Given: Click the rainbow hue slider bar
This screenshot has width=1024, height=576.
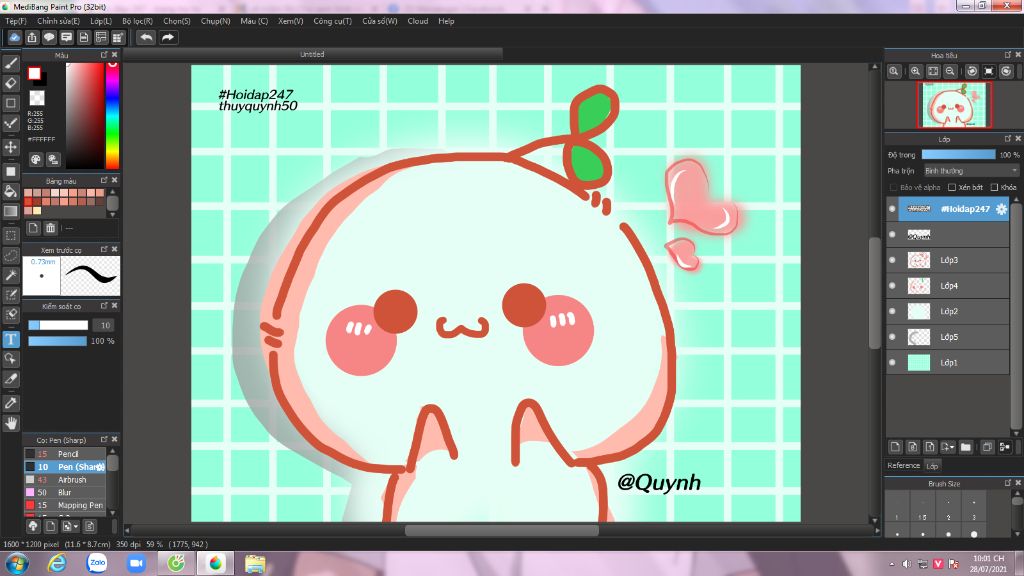Looking at the screenshot, I should pos(112,116).
